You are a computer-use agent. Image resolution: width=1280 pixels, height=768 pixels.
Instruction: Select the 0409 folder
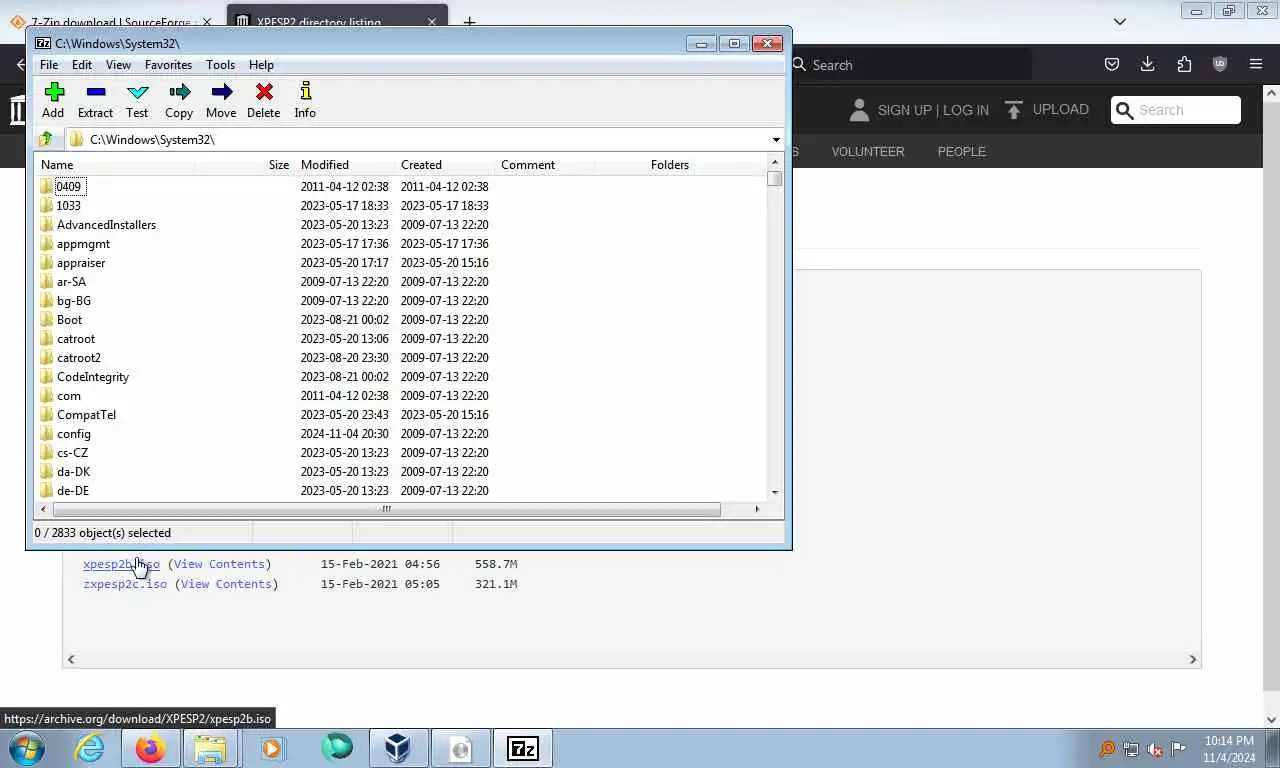(68, 187)
